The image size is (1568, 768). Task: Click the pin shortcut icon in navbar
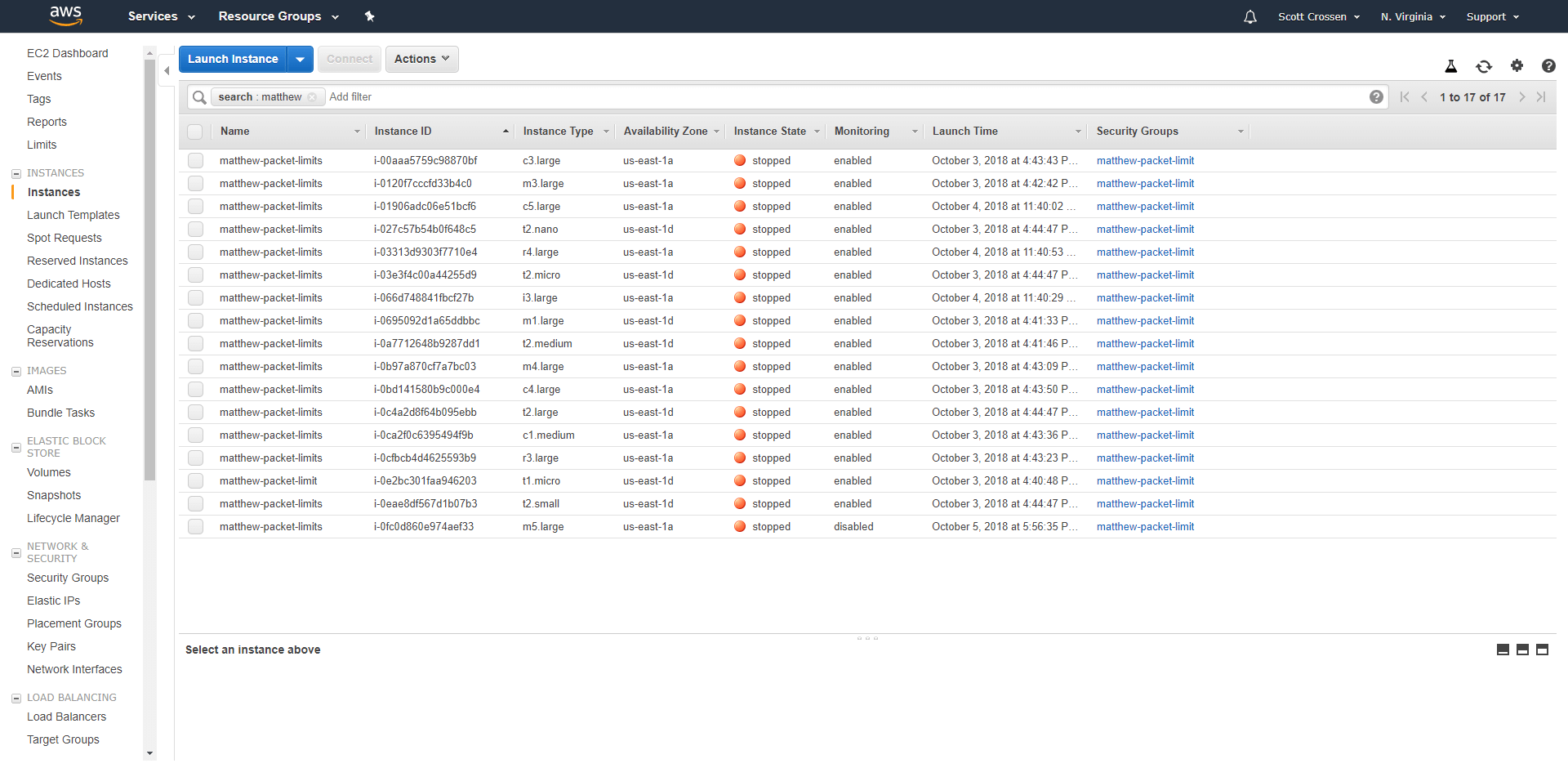click(x=370, y=16)
